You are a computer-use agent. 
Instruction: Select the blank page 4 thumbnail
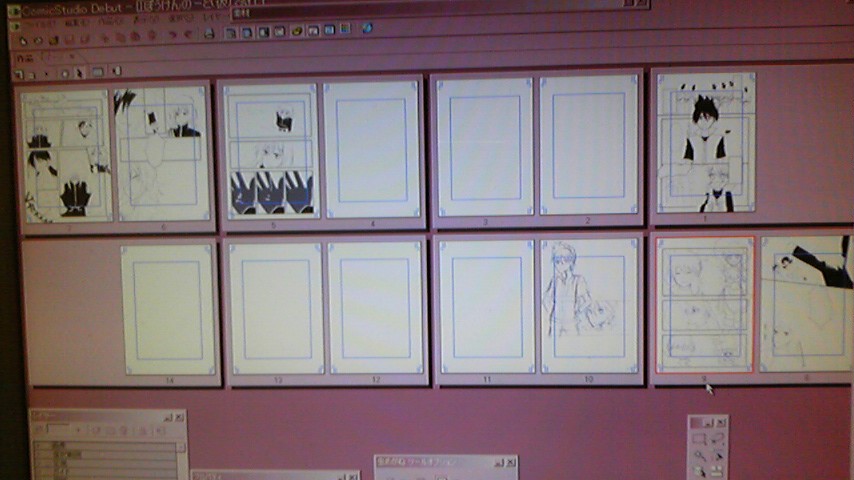click(373, 149)
